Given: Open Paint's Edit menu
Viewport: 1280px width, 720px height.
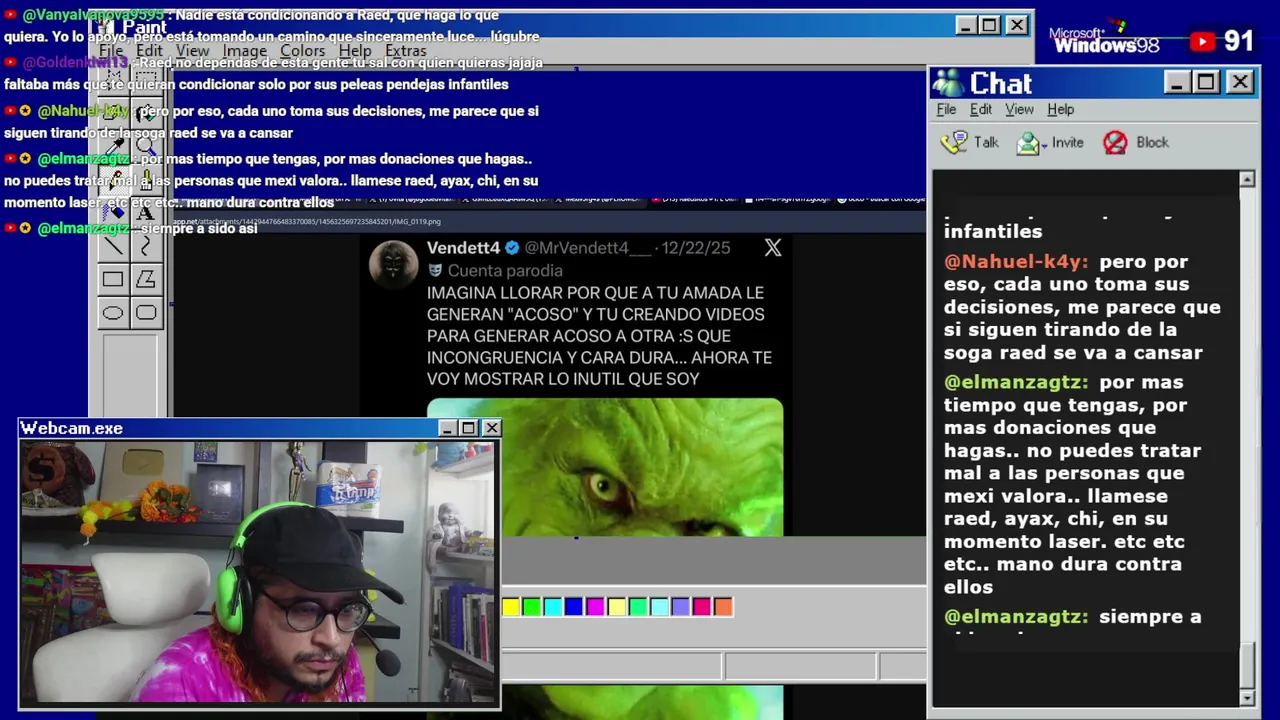Looking at the screenshot, I should click(x=149, y=51).
